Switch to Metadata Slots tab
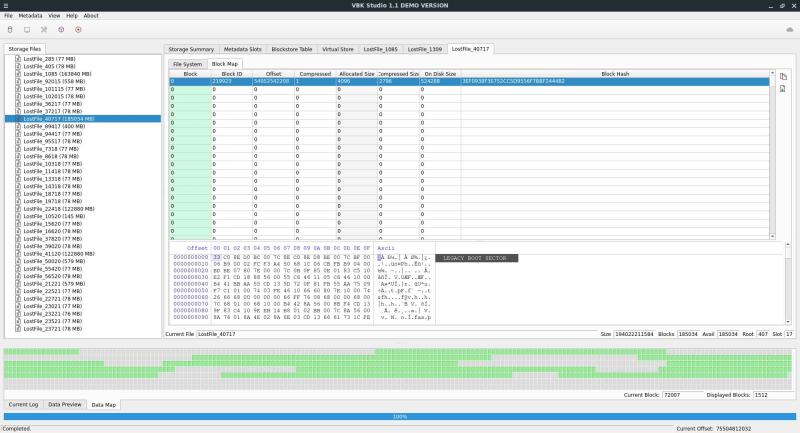Viewport: 800px width, 433px height. [242, 49]
